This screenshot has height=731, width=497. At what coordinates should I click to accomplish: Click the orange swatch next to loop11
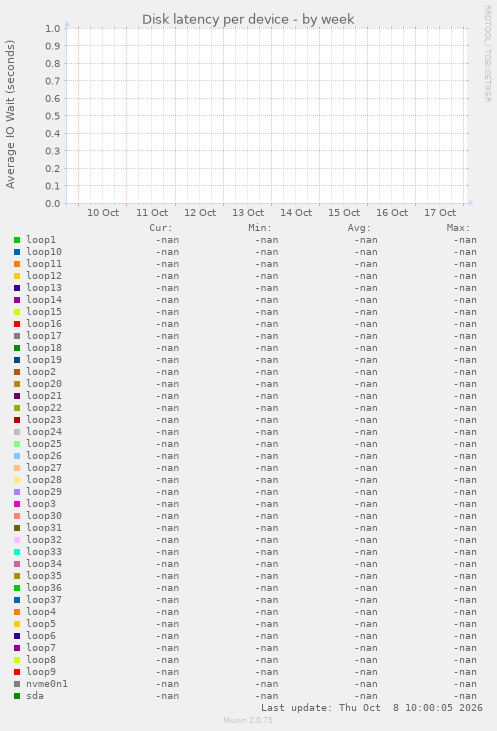[x=17, y=264]
